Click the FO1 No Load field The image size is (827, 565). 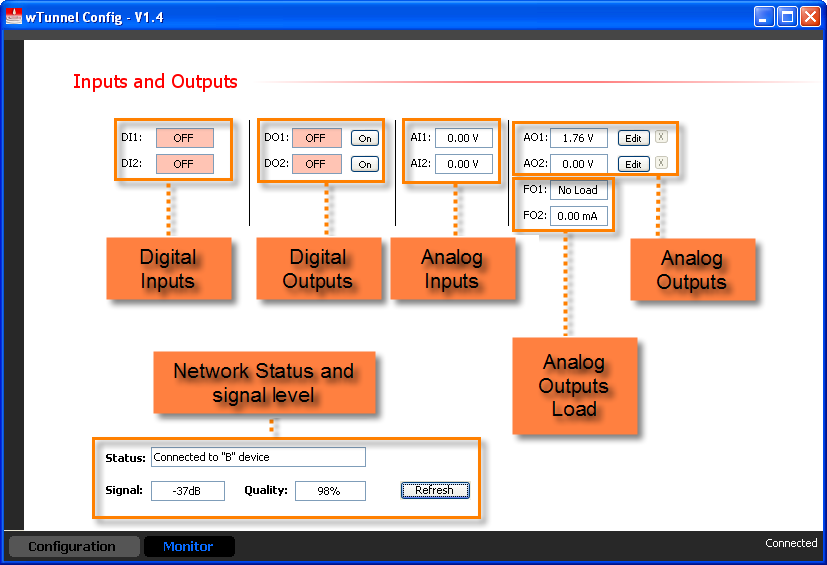[x=578, y=190]
